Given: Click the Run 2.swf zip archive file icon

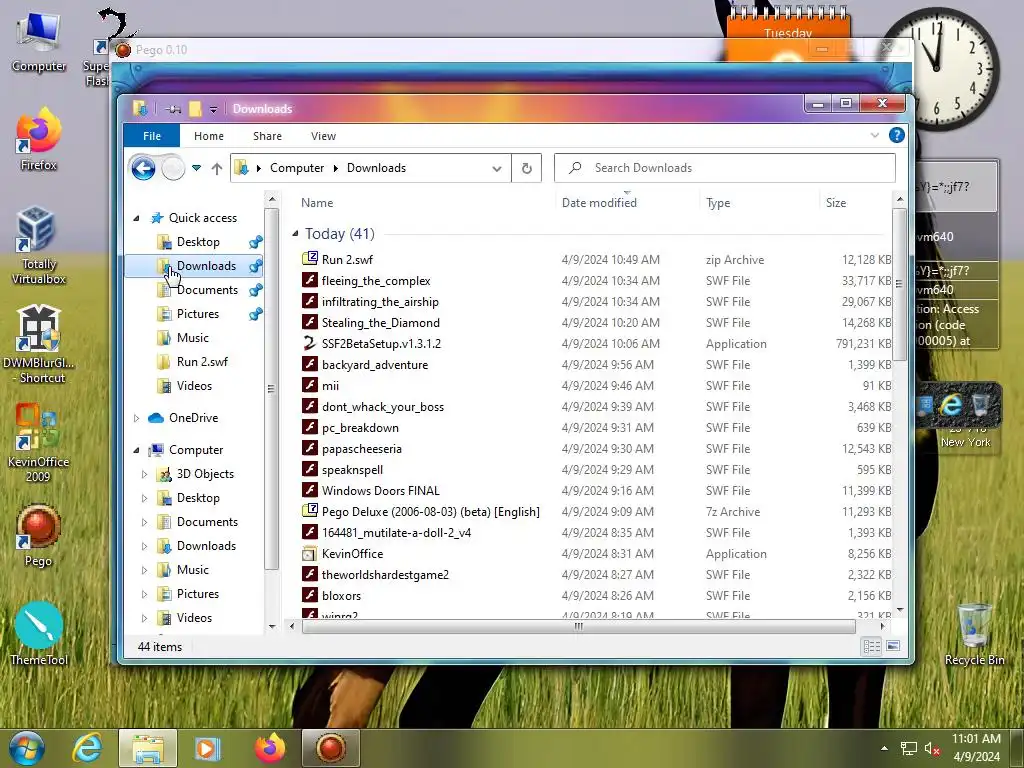Looking at the screenshot, I should (x=310, y=259).
